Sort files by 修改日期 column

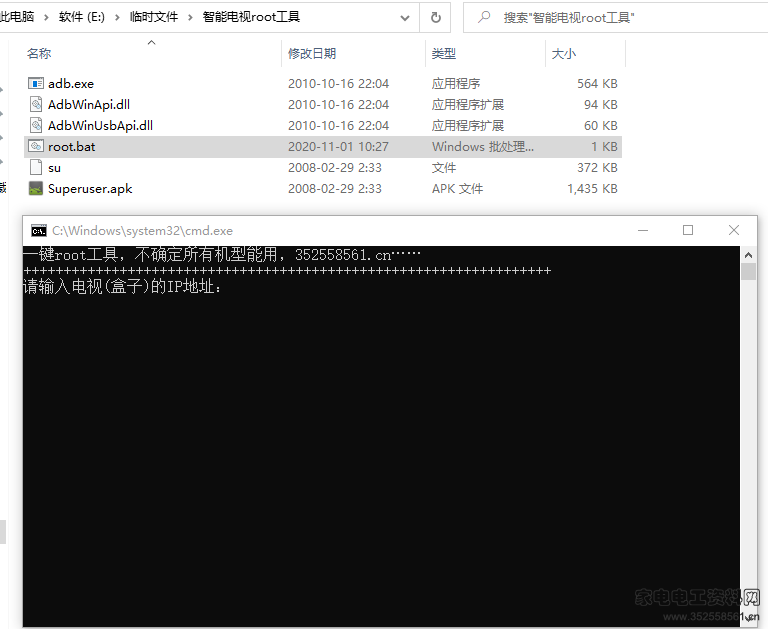tap(312, 54)
